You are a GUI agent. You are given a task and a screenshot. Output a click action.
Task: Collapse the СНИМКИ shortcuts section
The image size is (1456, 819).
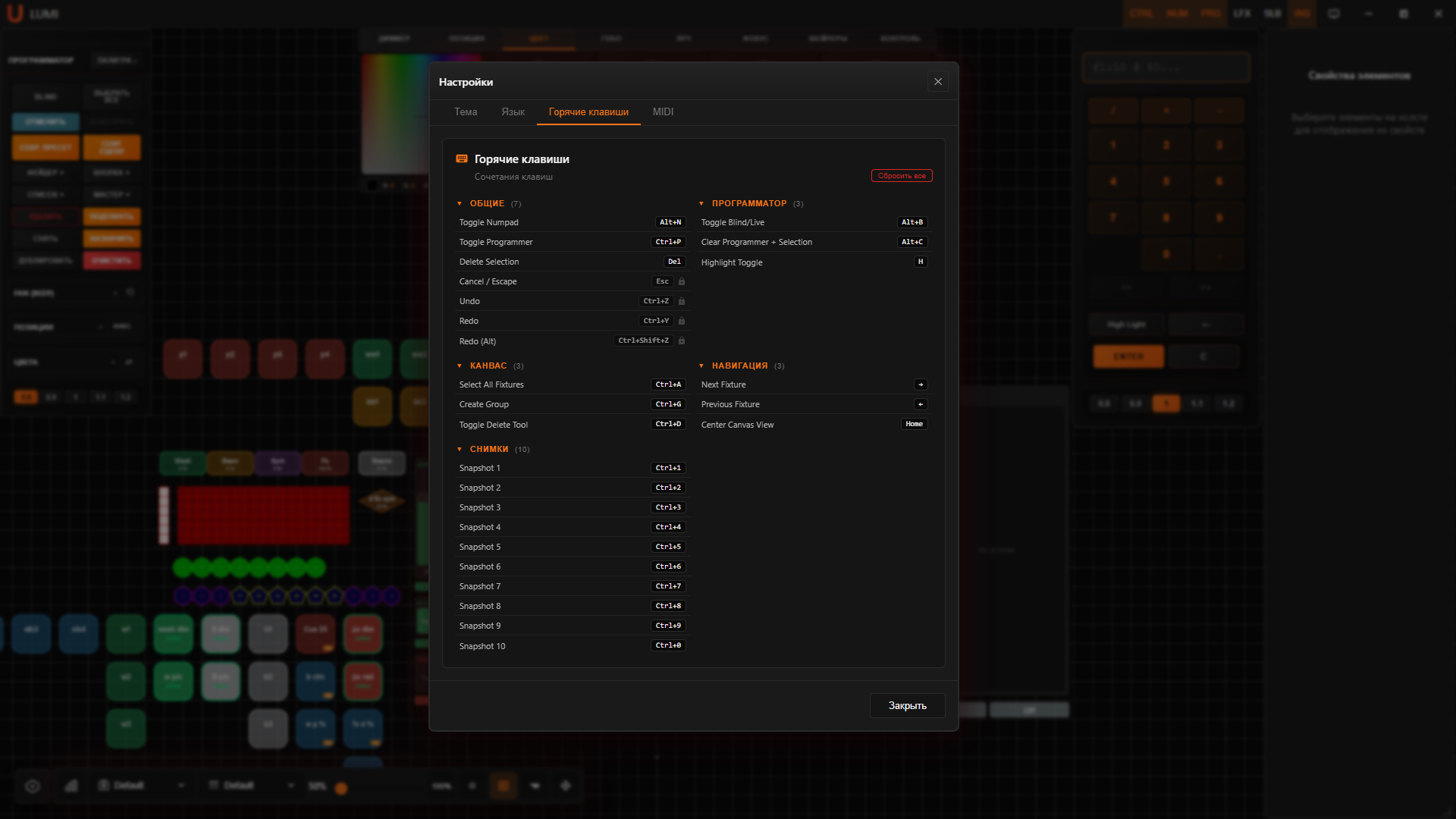[493, 449]
